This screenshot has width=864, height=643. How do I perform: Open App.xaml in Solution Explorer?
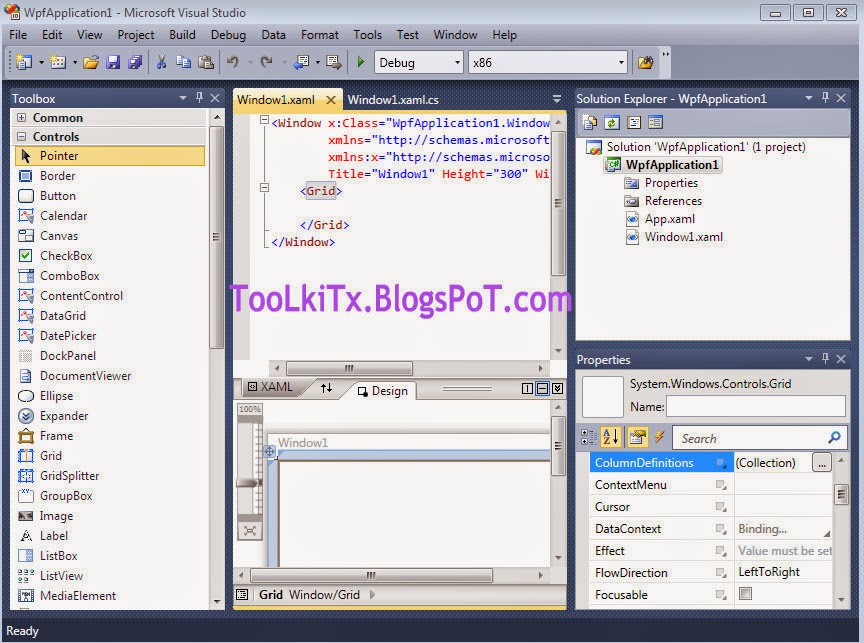click(x=669, y=219)
